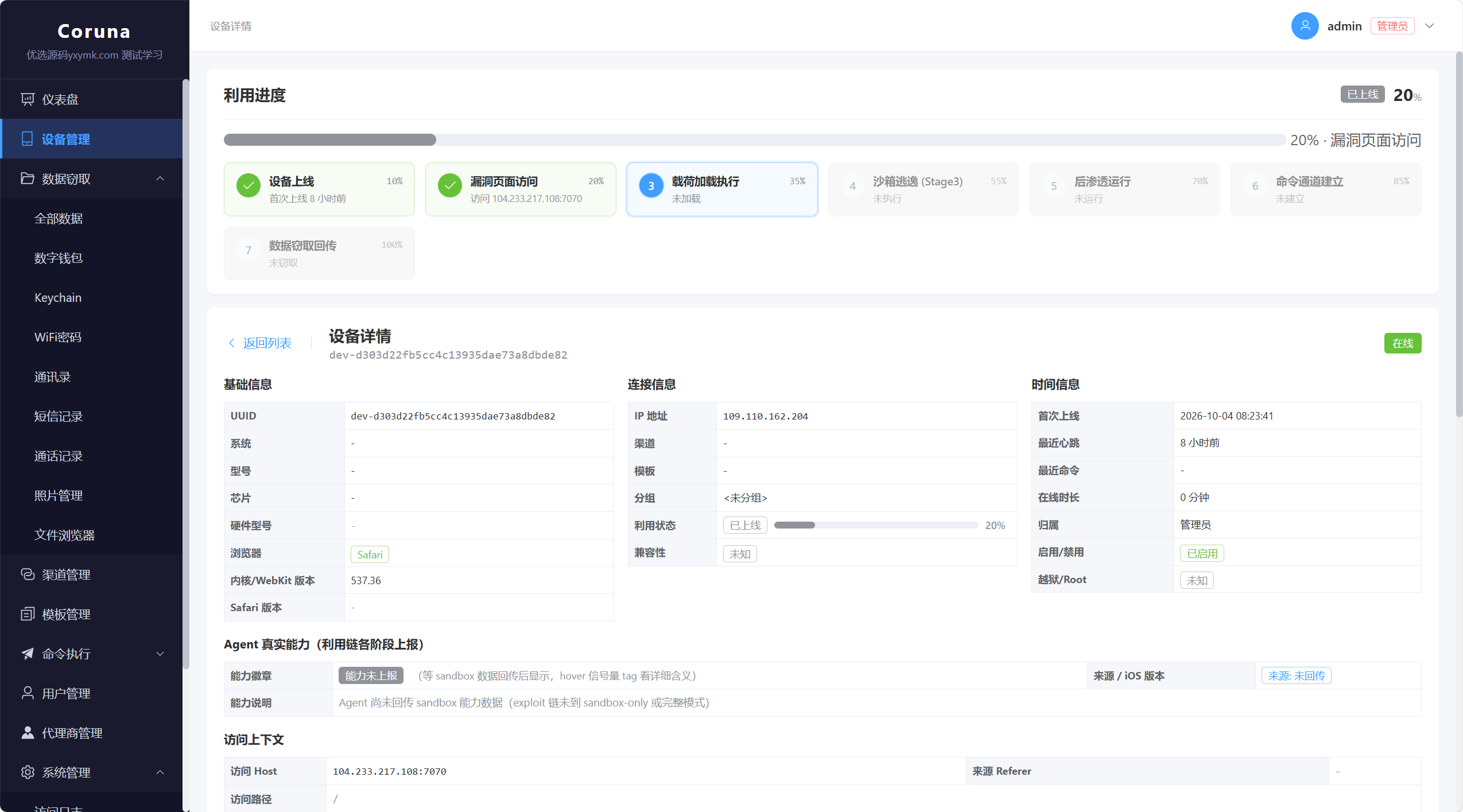
Task: Open WiFi密码 menu item
Action: (x=91, y=337)
